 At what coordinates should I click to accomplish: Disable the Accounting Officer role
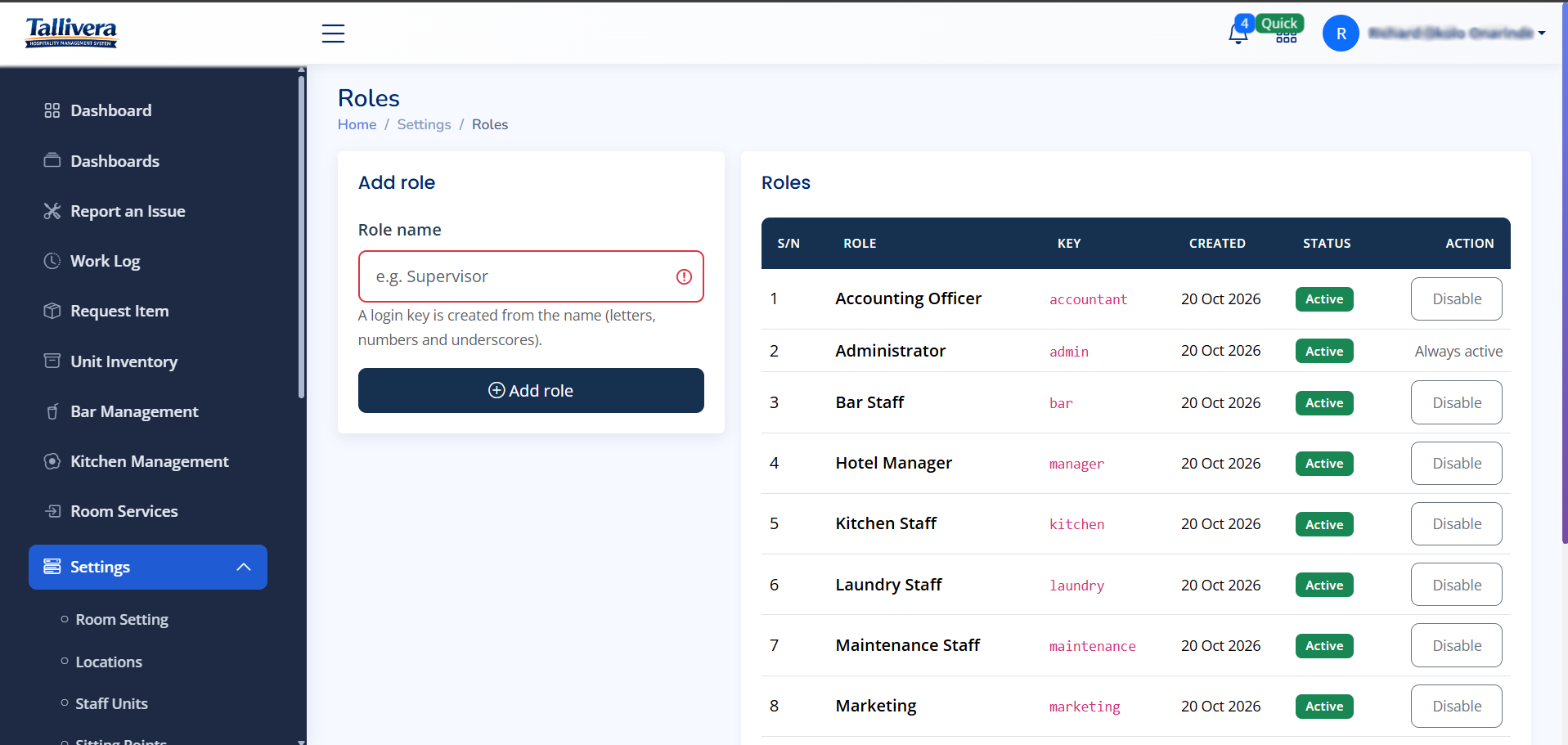[x=1456, y=299]
